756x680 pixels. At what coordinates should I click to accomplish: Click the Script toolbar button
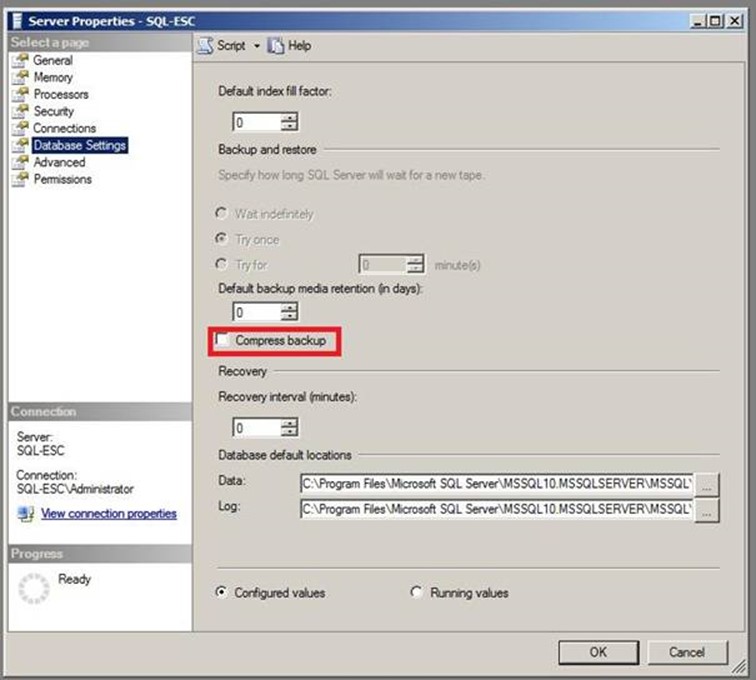point(222,46)
